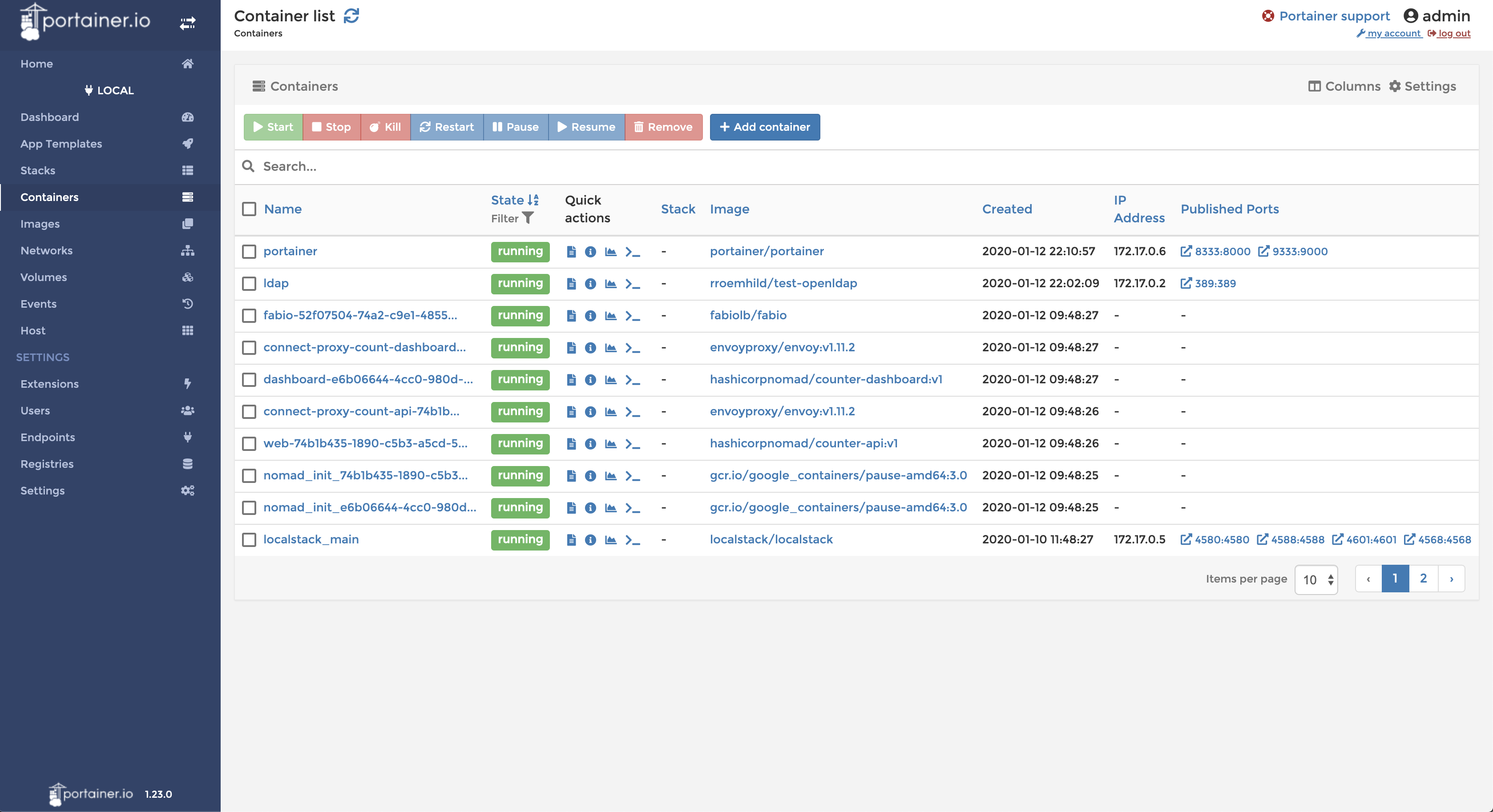Click the search magnifier icon
This screenshot has height=812, width=1493.
248,166
